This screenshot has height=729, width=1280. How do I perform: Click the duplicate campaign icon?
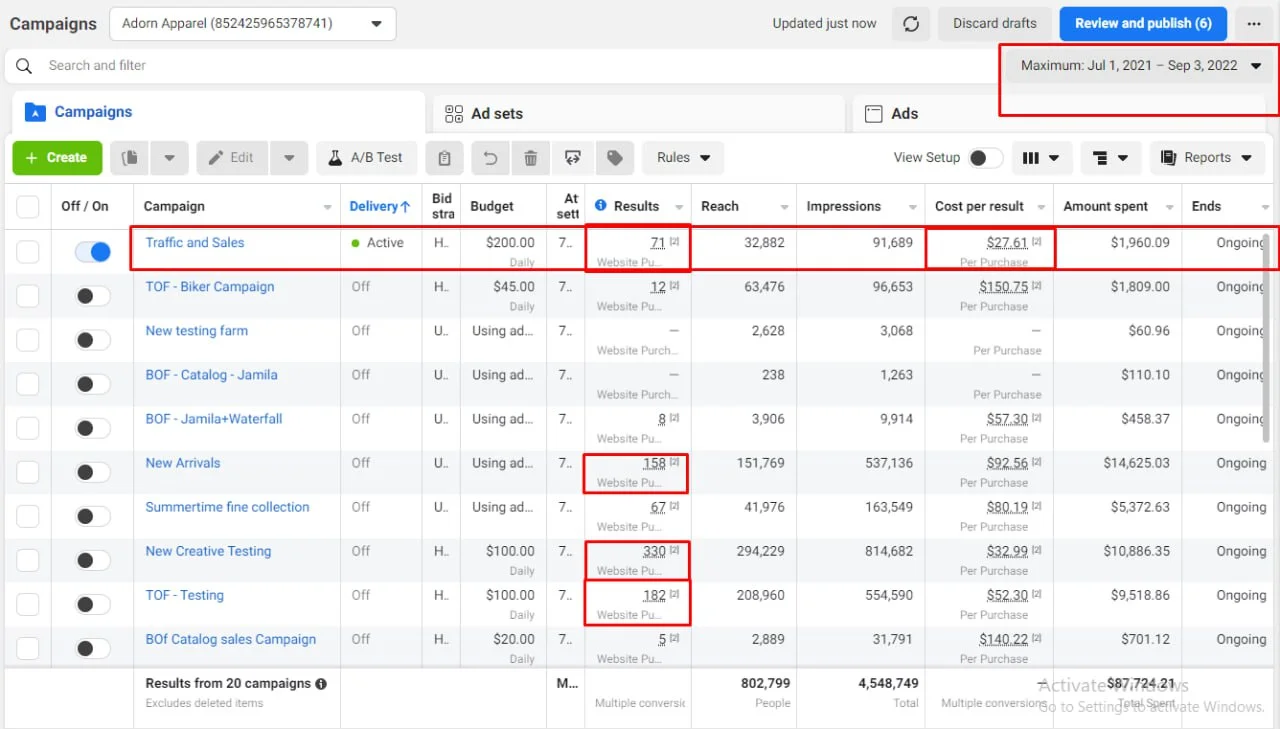129,158
